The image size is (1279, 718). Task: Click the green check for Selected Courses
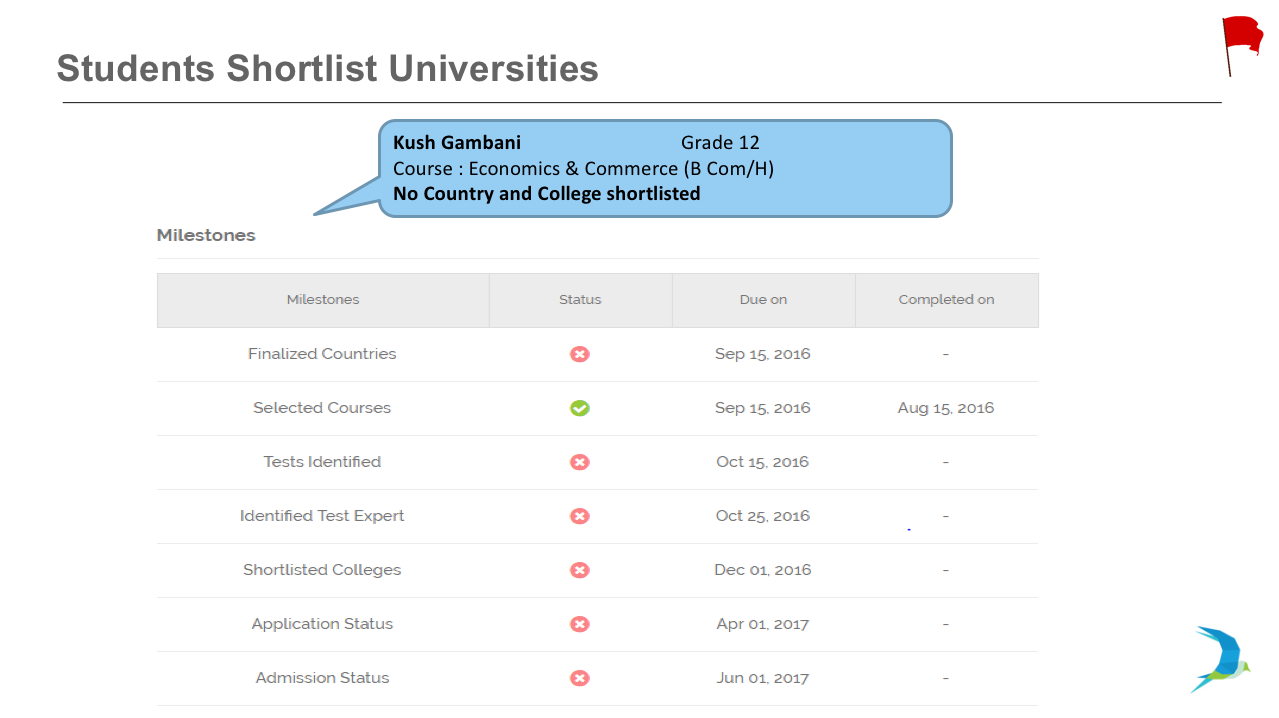[580, 408]
